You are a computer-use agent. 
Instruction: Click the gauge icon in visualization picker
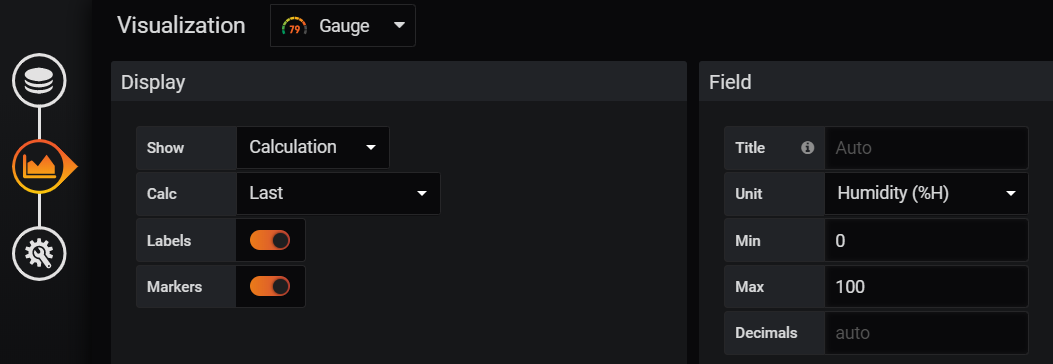(294, 26)
